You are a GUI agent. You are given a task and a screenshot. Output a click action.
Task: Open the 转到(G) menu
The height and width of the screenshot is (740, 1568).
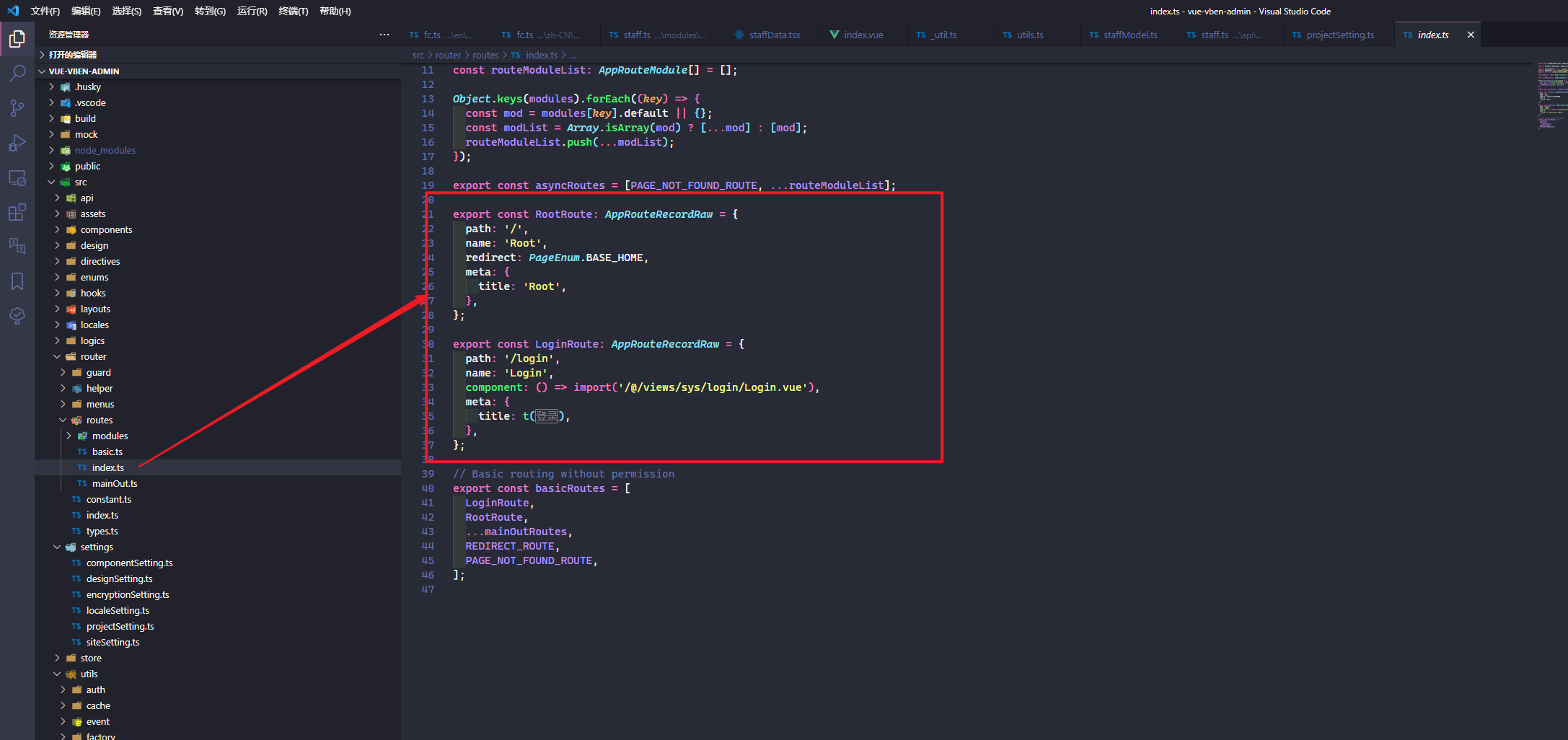click(210, 11)
